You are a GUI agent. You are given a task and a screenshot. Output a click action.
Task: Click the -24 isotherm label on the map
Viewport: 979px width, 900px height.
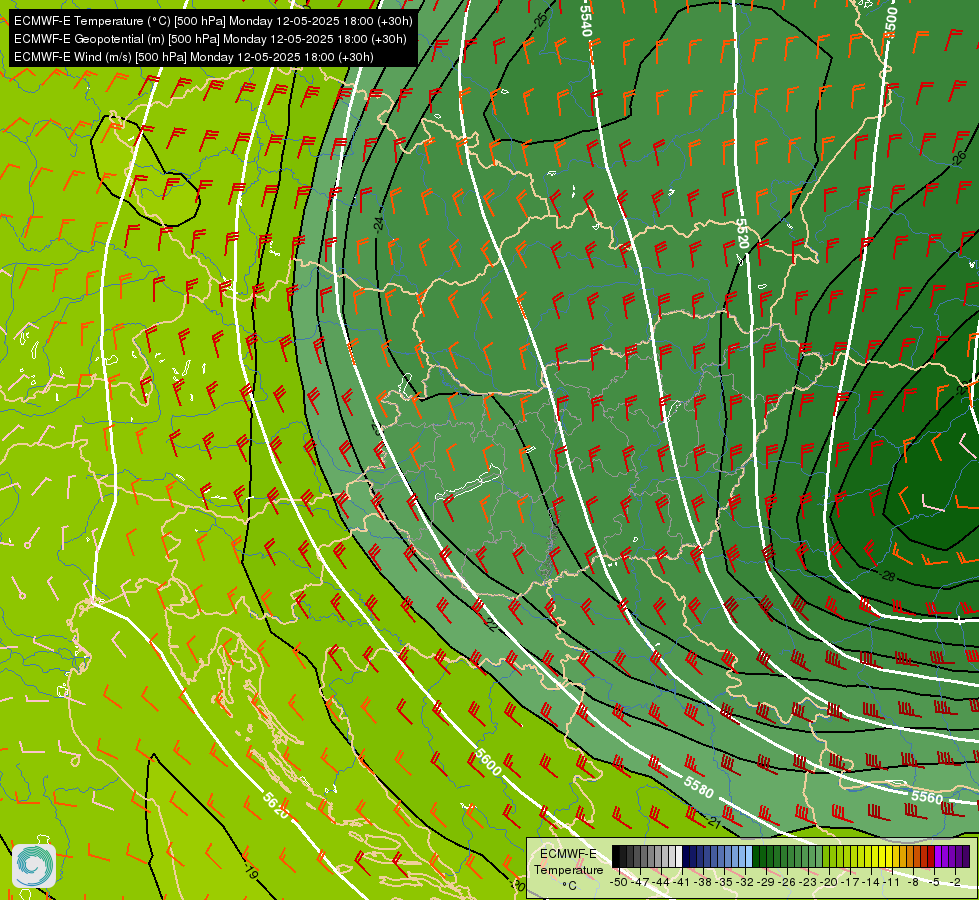click(378, 225)
